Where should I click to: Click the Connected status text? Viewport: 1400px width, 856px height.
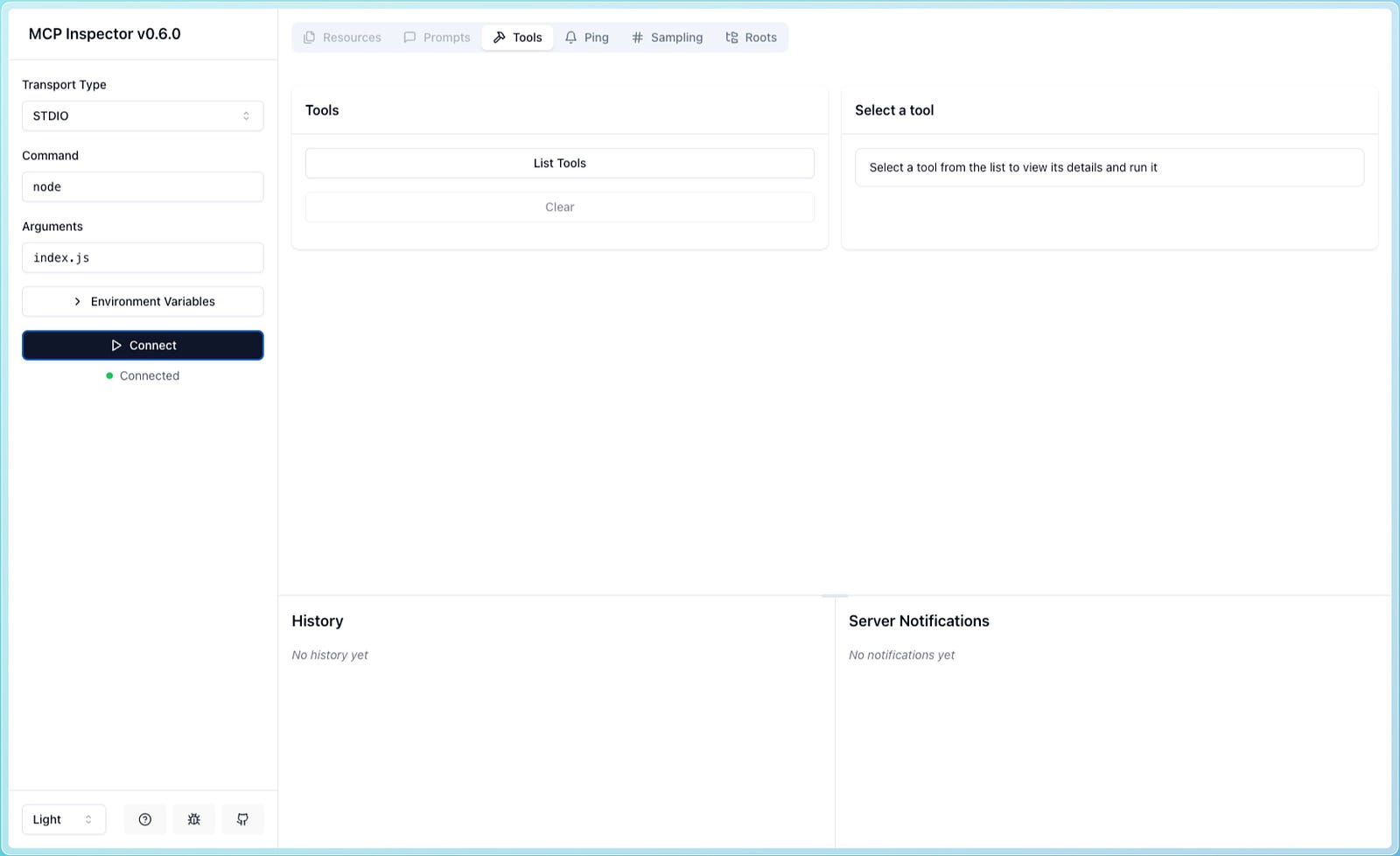point(150,375)
